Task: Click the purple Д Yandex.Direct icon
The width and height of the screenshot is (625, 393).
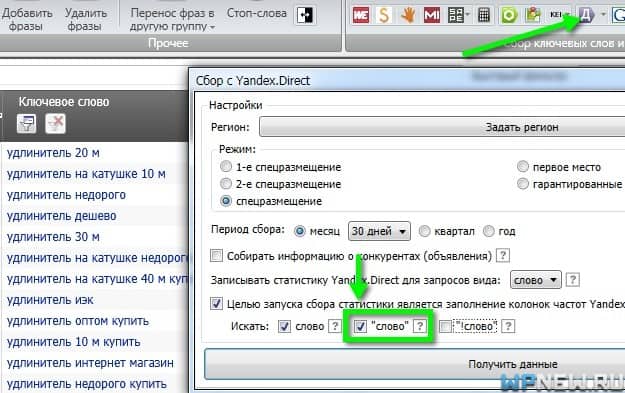Action: pyautogui.click(x=586, y=15)
